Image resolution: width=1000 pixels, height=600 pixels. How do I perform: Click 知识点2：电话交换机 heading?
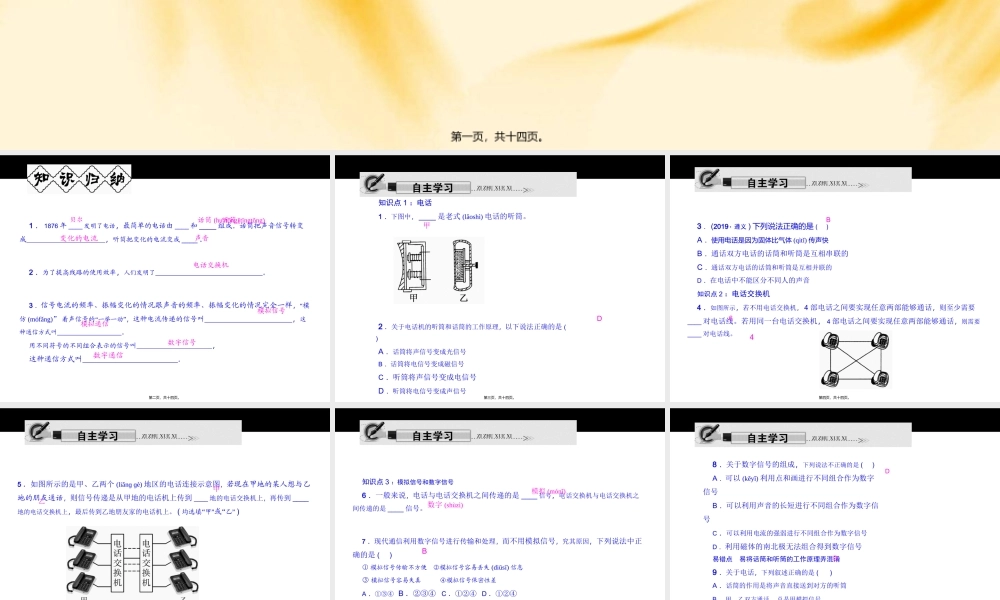pos(735,294)
